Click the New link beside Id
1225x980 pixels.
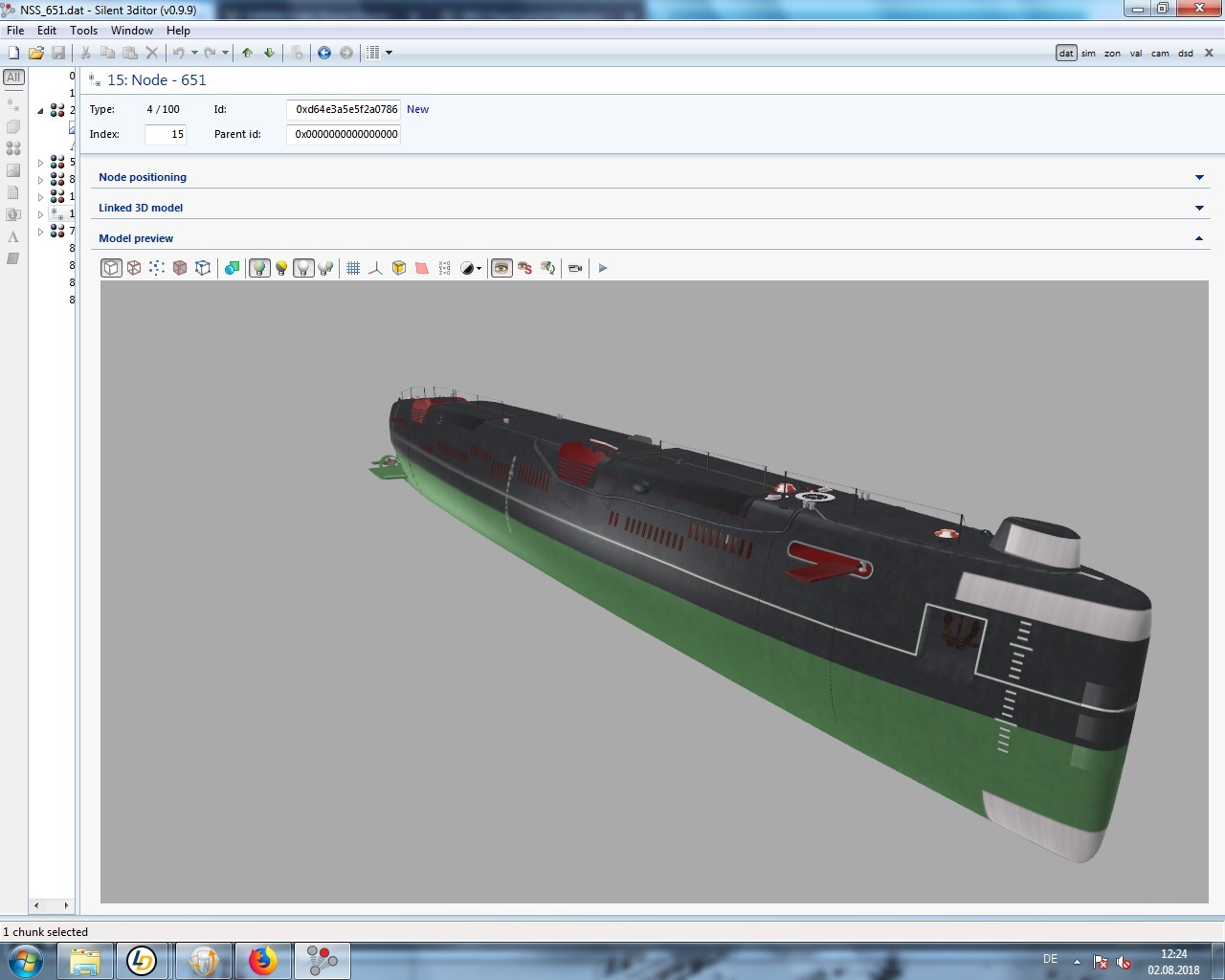[417, 109]
